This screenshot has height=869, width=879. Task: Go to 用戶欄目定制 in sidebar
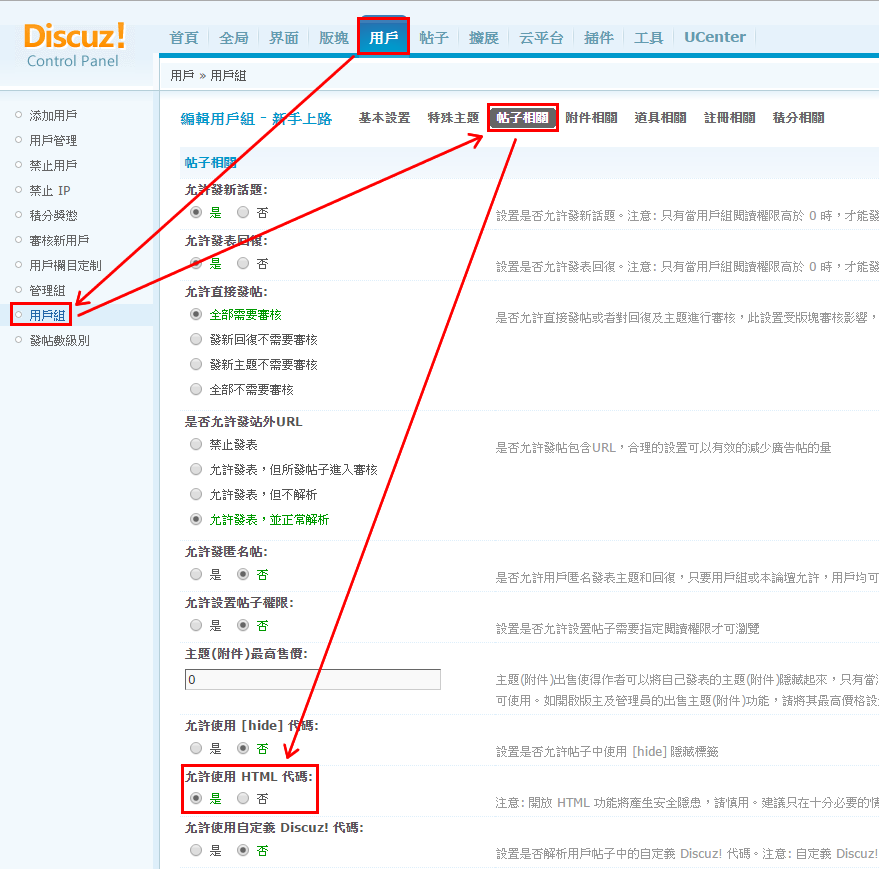[66, 265]
